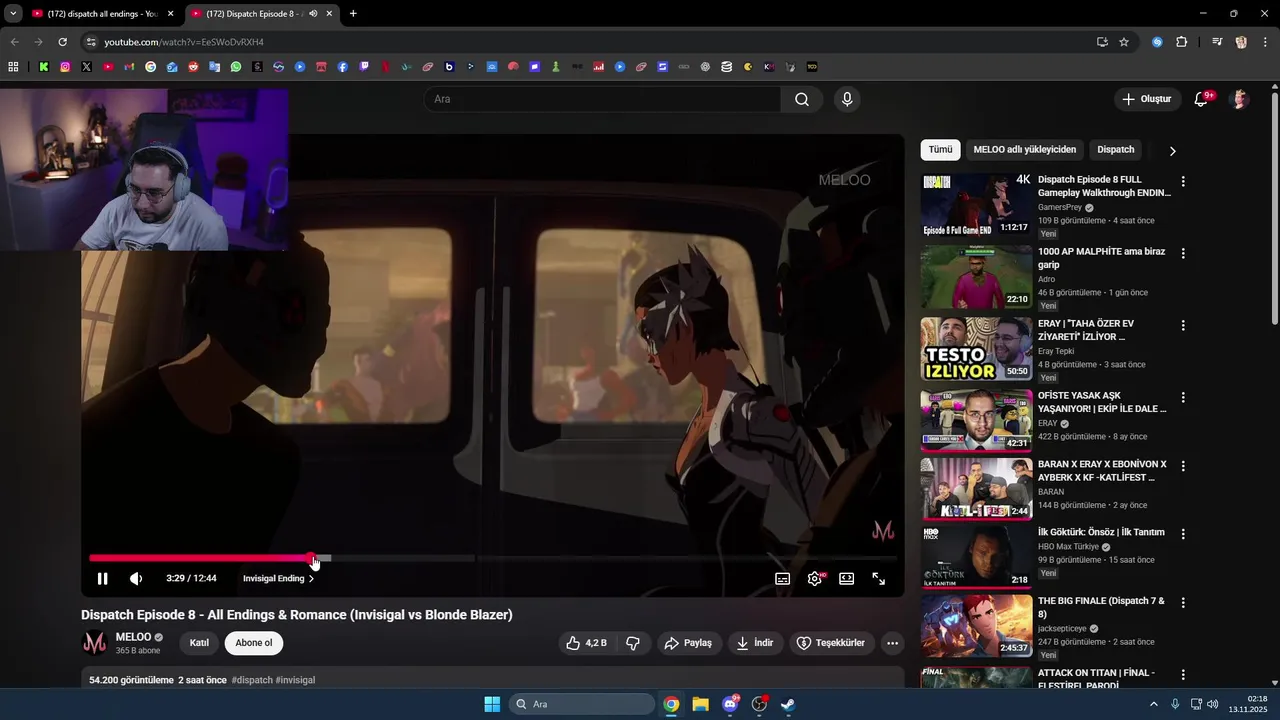
Task: Pause the video with the pause button
Action: click(x=102, y=579)
